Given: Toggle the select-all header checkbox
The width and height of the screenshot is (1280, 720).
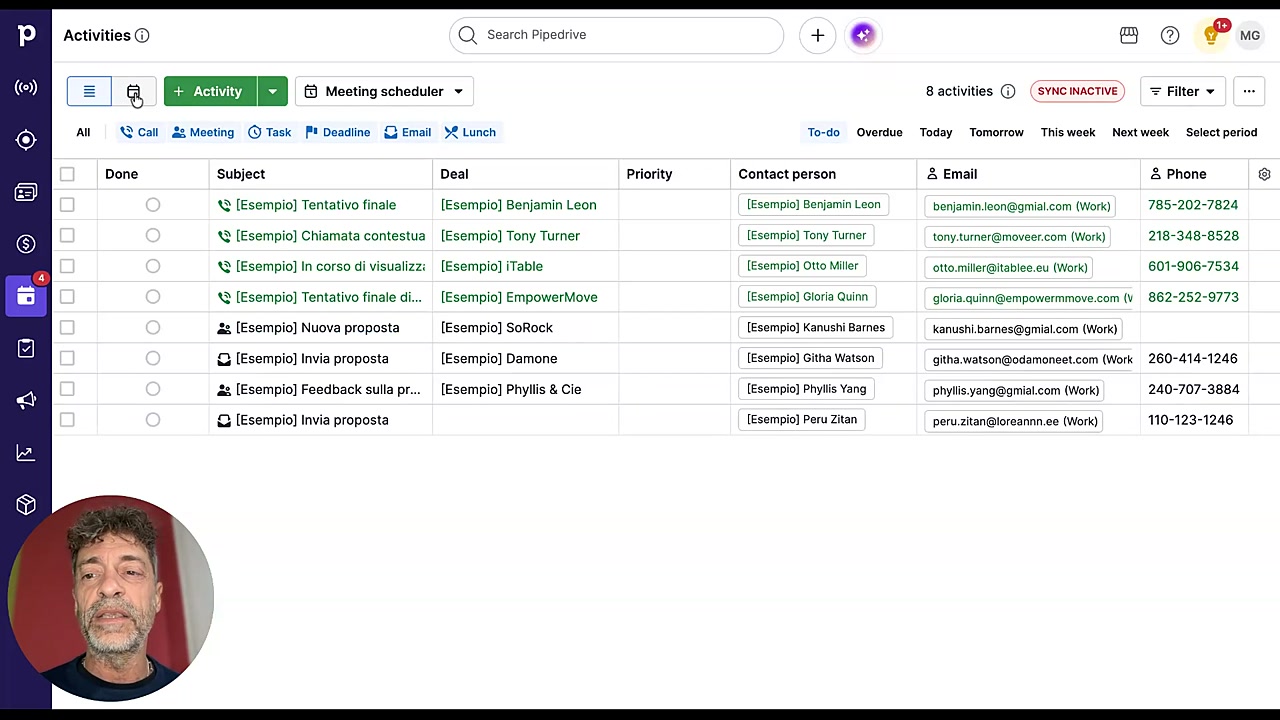Looking at the screenshot, I should coord(67,174).
